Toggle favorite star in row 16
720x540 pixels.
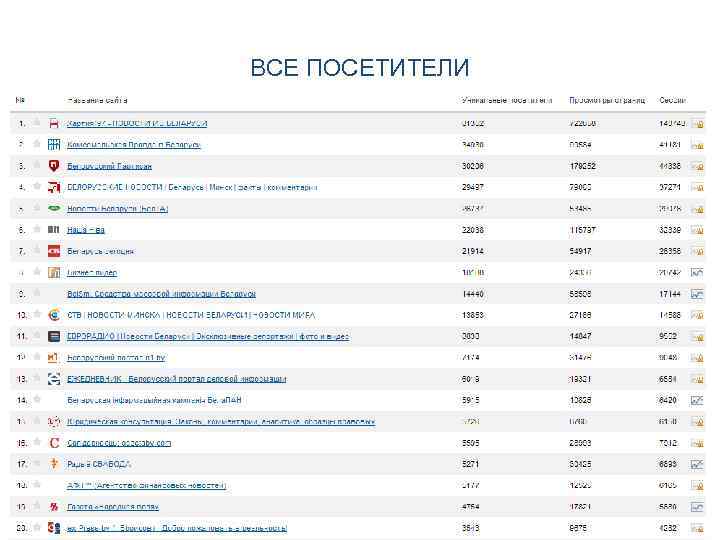(x=37, y=442)
